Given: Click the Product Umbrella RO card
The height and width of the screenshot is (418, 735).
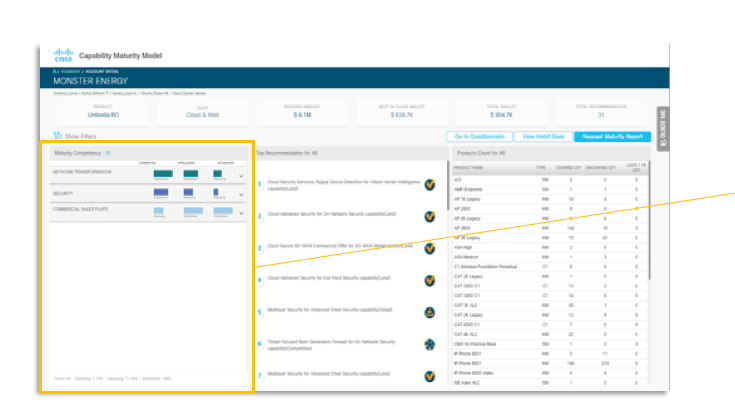Looking at the screenshot, I should 103,112.
